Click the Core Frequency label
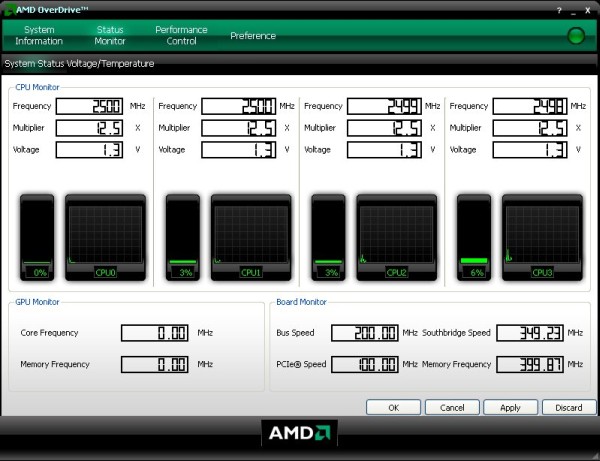Image resolution: width=600 pixels, height=461 pixels. pos(49,333)
